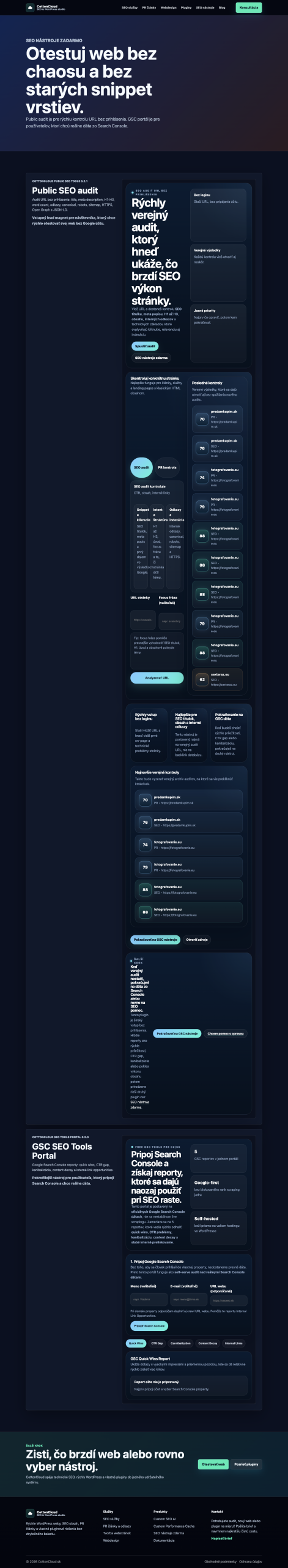Open PR články a odkazy footer link

coord(117,1526)
